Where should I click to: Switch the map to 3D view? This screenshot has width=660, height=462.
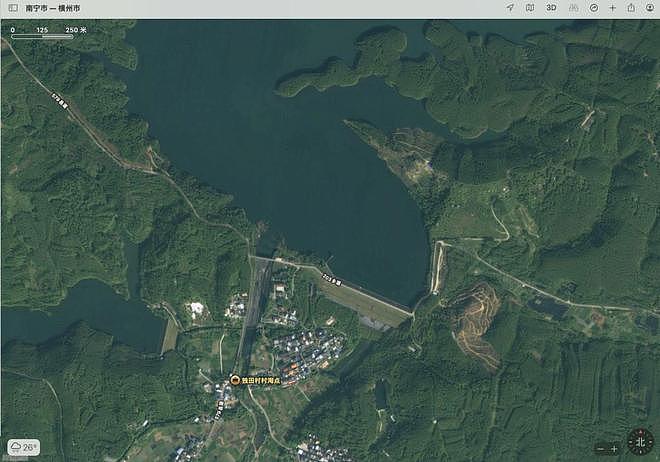[x=551, y=8]
